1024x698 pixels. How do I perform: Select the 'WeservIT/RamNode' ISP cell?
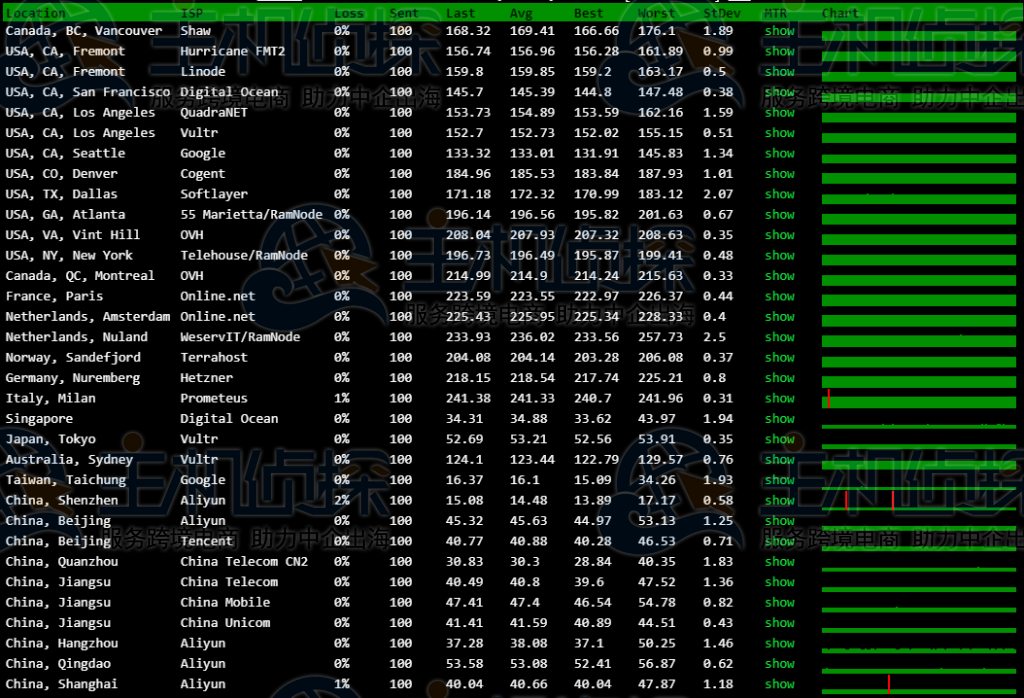240,337
